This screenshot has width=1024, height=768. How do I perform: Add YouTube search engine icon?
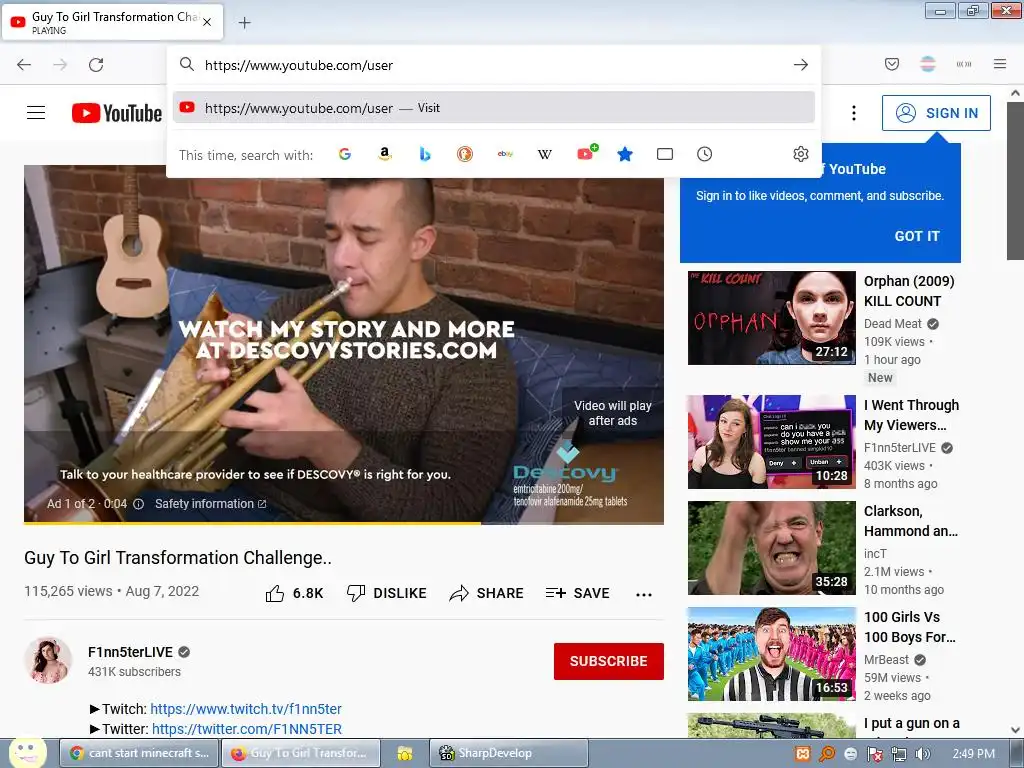point(586,153)
